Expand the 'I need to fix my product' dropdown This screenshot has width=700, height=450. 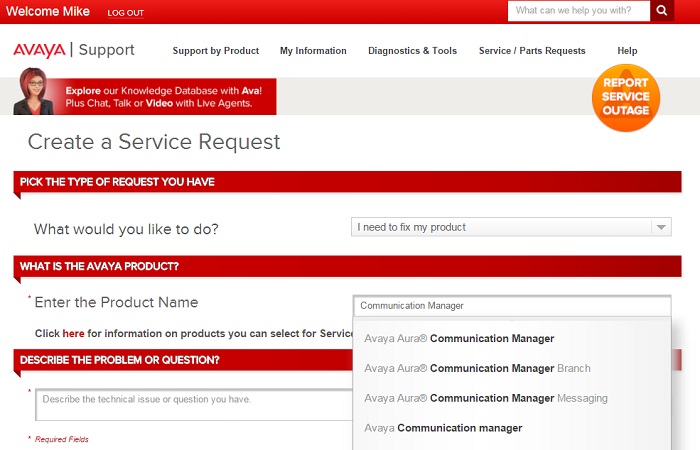(x=511, y=227)
